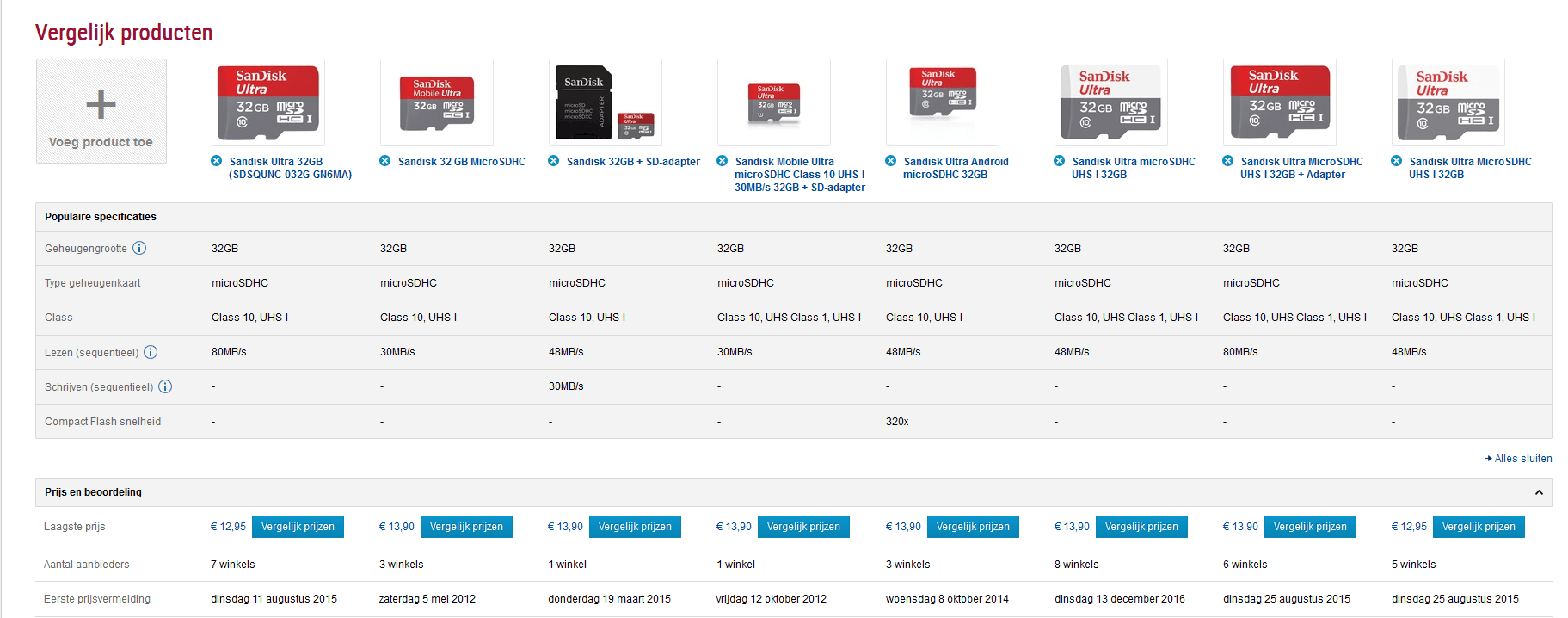Compare prices for the 7 winkels product
Screen dimensions: 1568x618
[x=298, y=527]
